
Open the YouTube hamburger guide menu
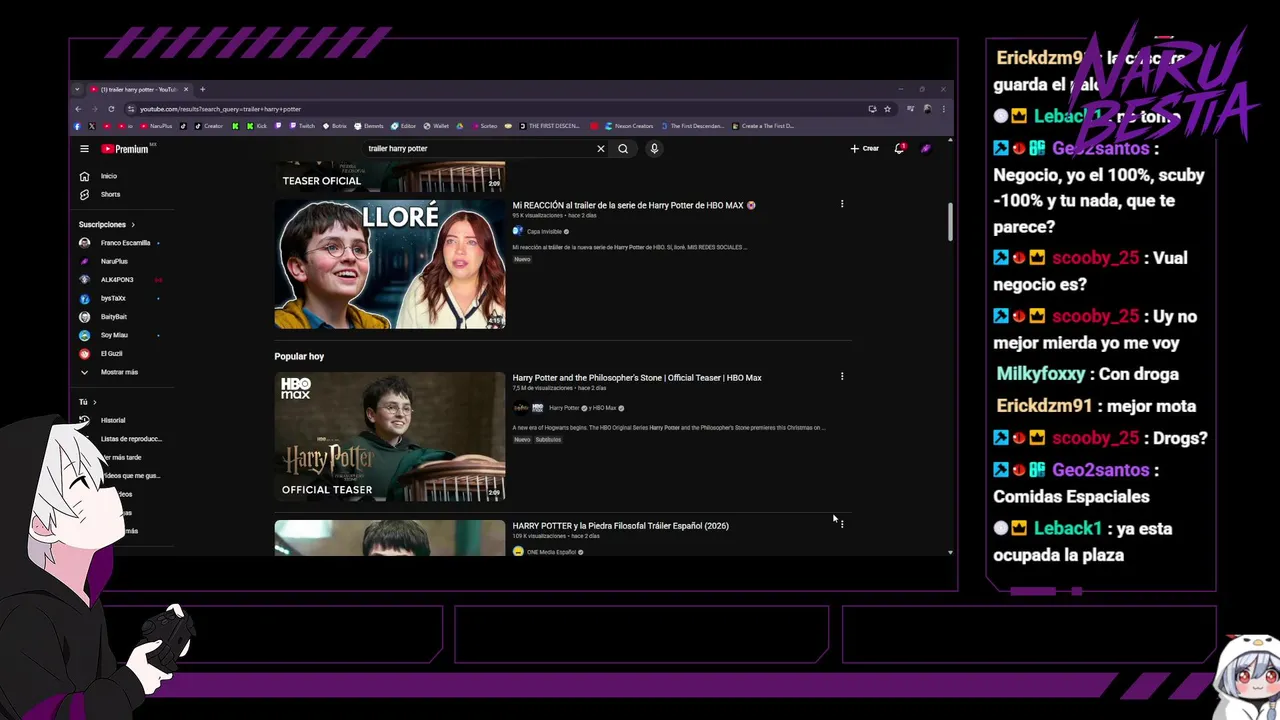click(84, 149)
